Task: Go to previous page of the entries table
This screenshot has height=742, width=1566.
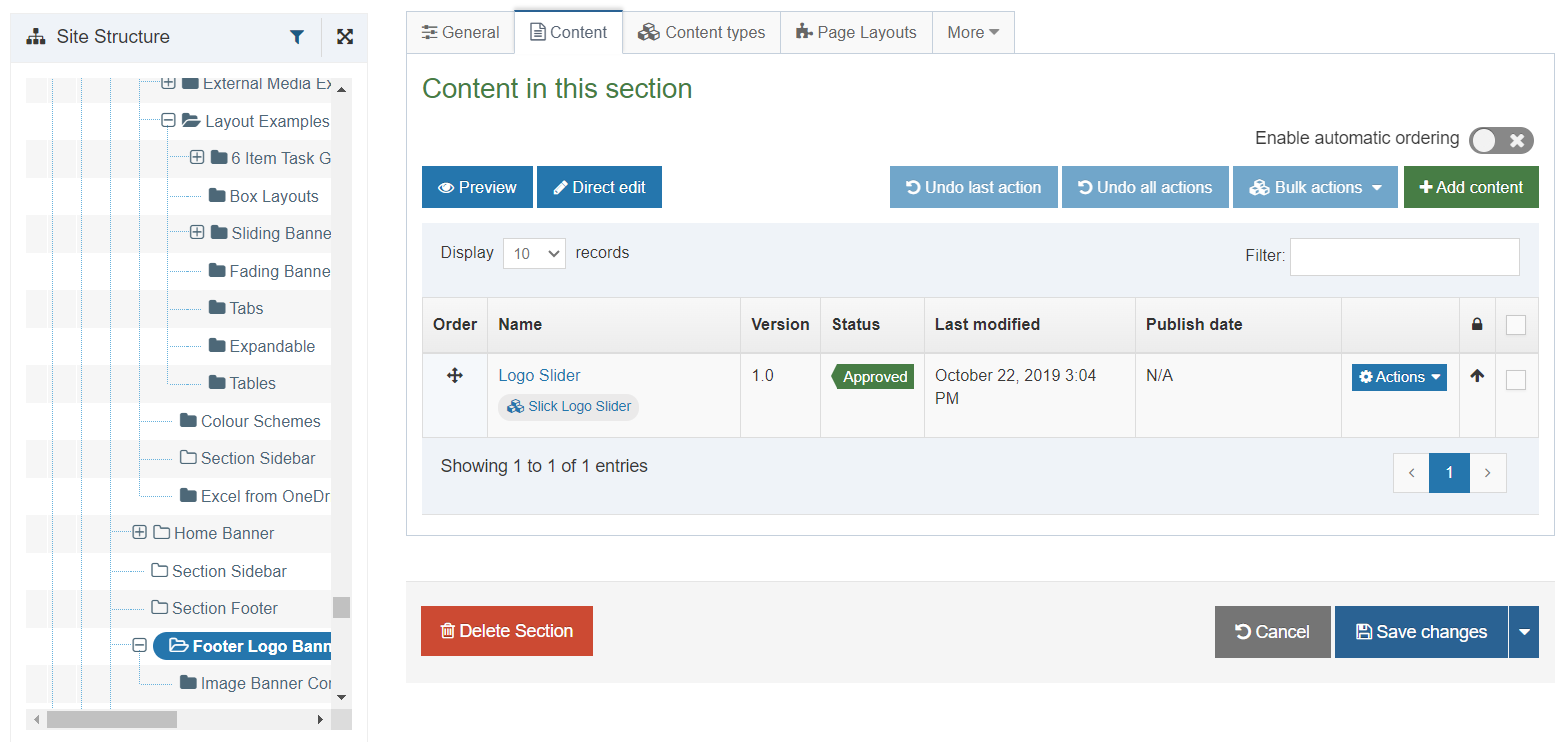Action: tap(1411, 473)
